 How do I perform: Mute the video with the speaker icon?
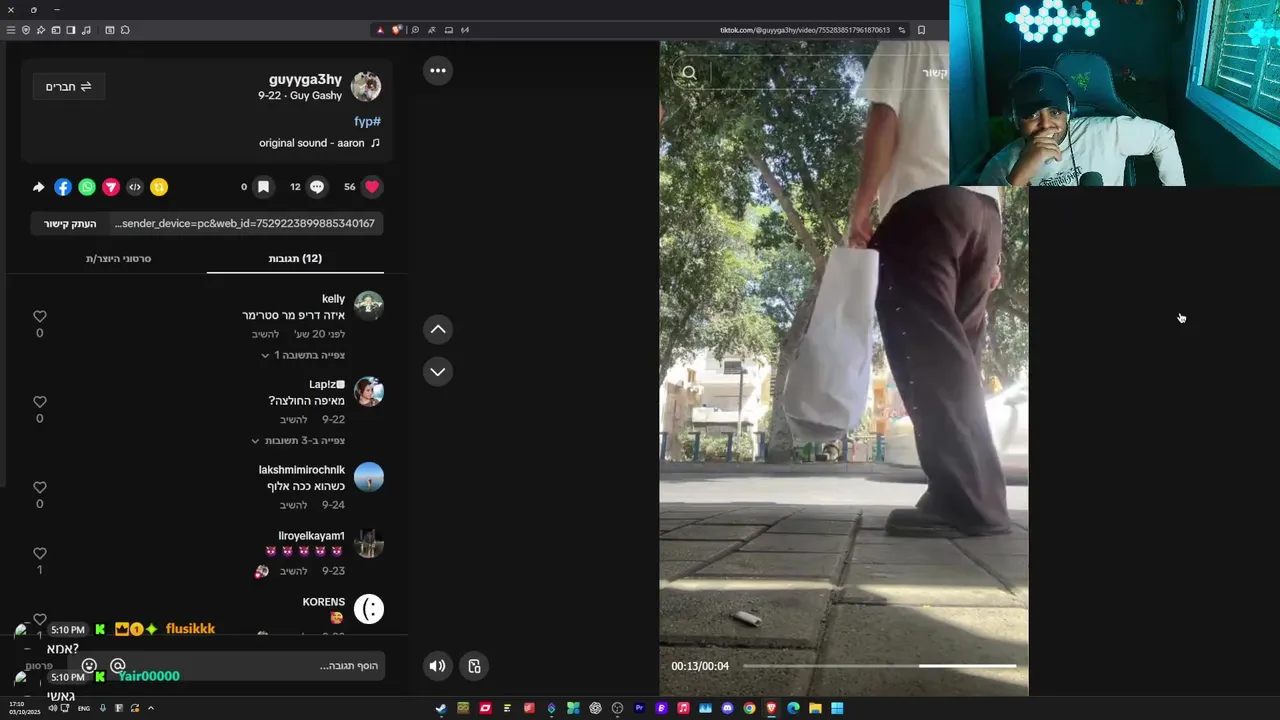pos(438,666)
